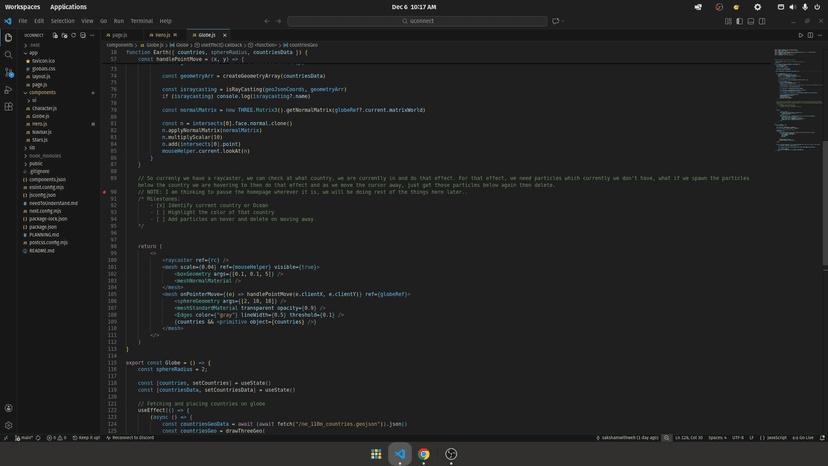Collapse the components folder in Explorer
The image size is (828, 466).
point(42,92)
